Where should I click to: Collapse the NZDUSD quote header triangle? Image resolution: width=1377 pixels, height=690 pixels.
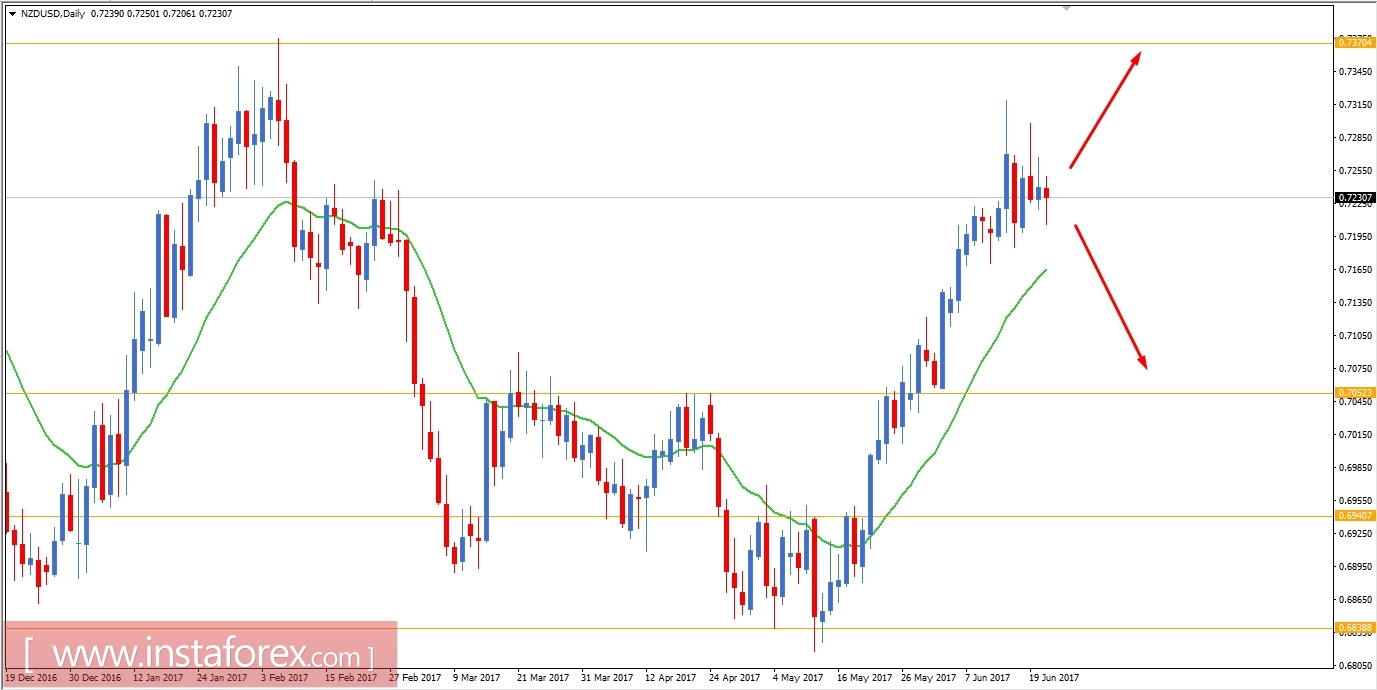[13, 13]
